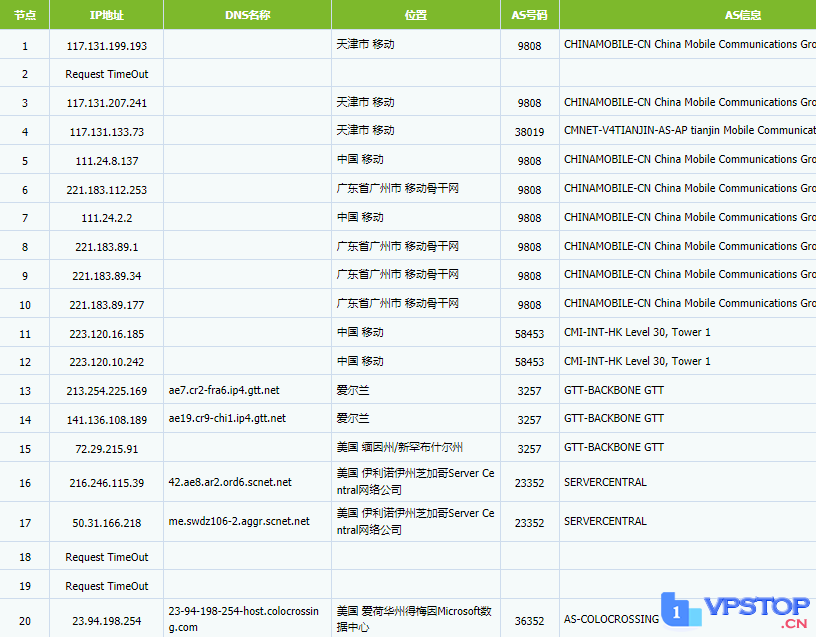
Task: Click AS number 23352 in node 16 row
Action: (x=529, y=483)
